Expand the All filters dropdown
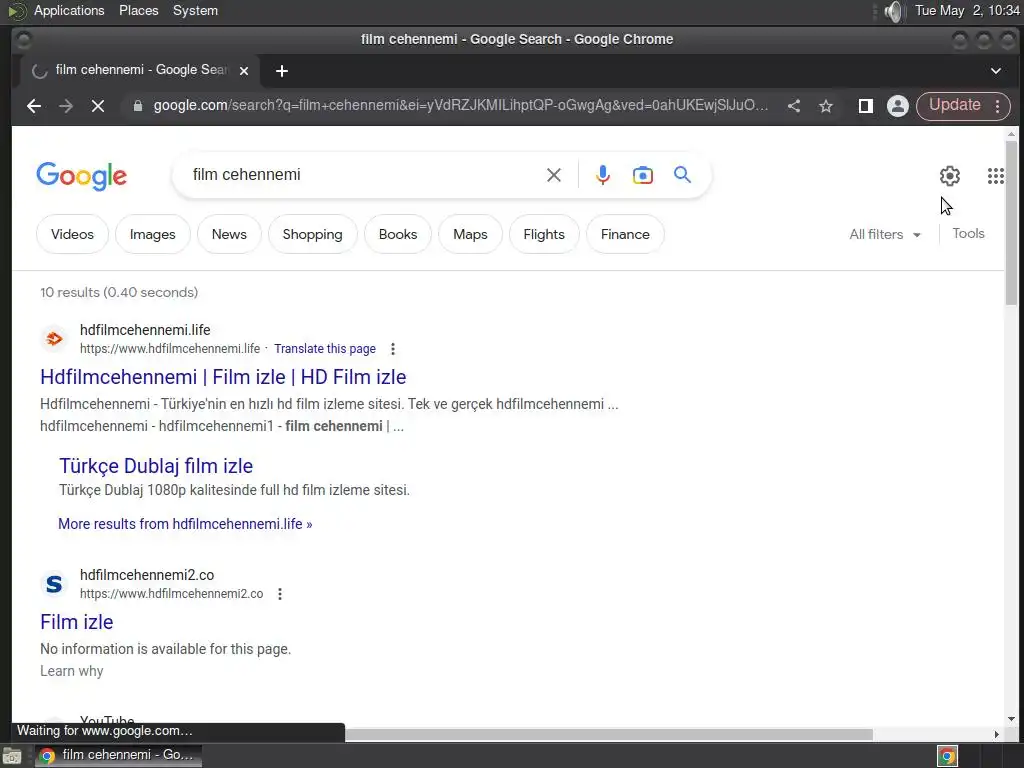This screenshot has height=768, width=1024. coord(885,234)
